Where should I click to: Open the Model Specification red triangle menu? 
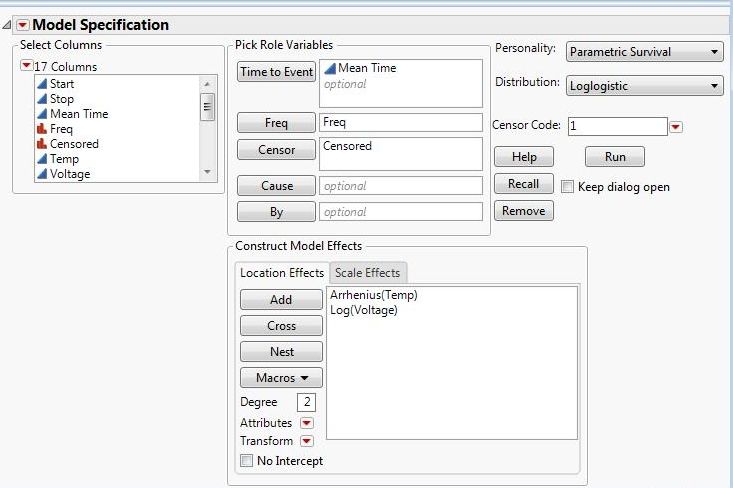(x=22, y=25)
